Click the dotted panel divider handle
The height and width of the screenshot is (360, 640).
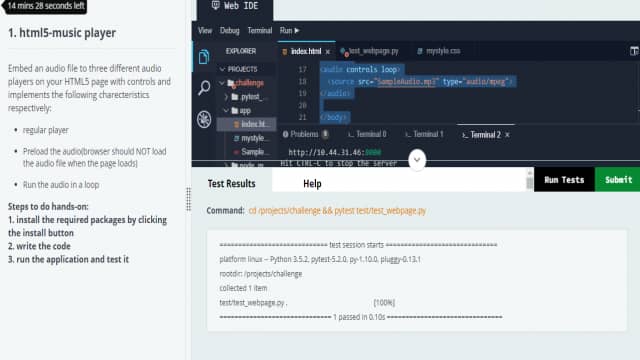pos(188,199)
